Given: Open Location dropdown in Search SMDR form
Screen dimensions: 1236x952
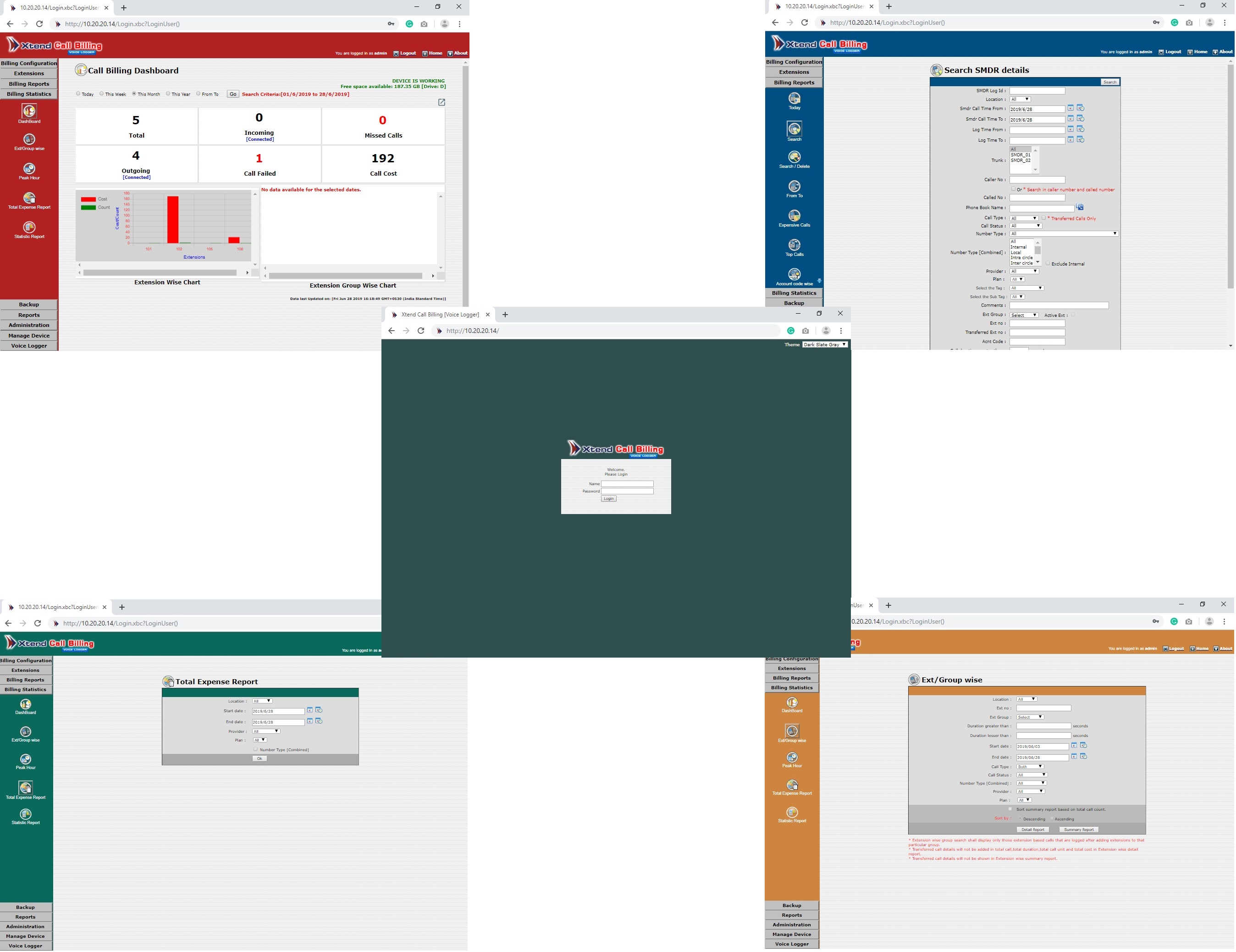Looking at the screenshot, I should point(1021,100).
